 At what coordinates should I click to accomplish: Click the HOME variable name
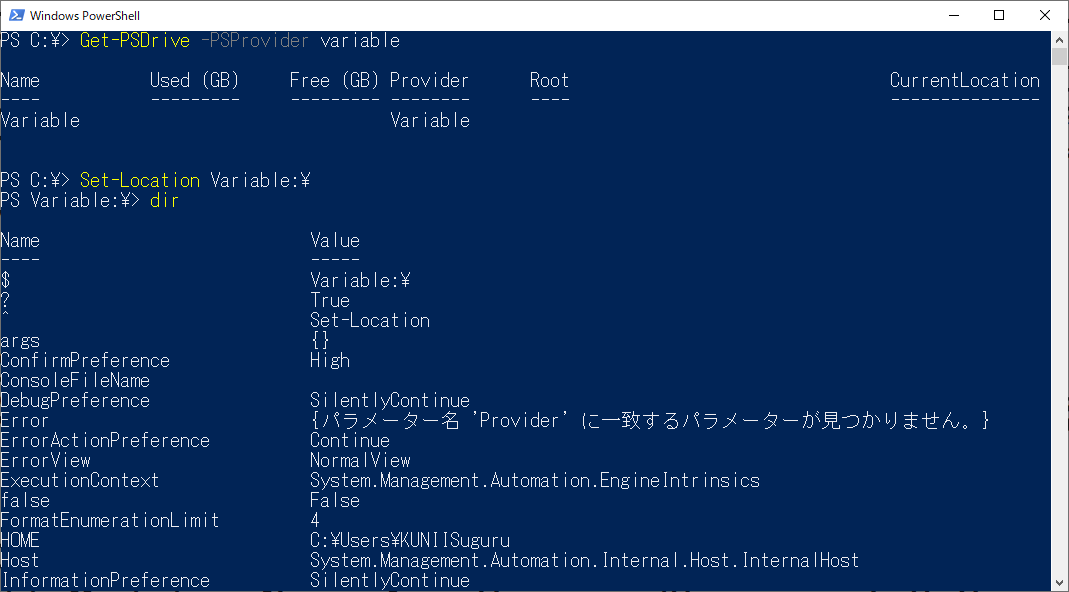[x=21, y=540]
